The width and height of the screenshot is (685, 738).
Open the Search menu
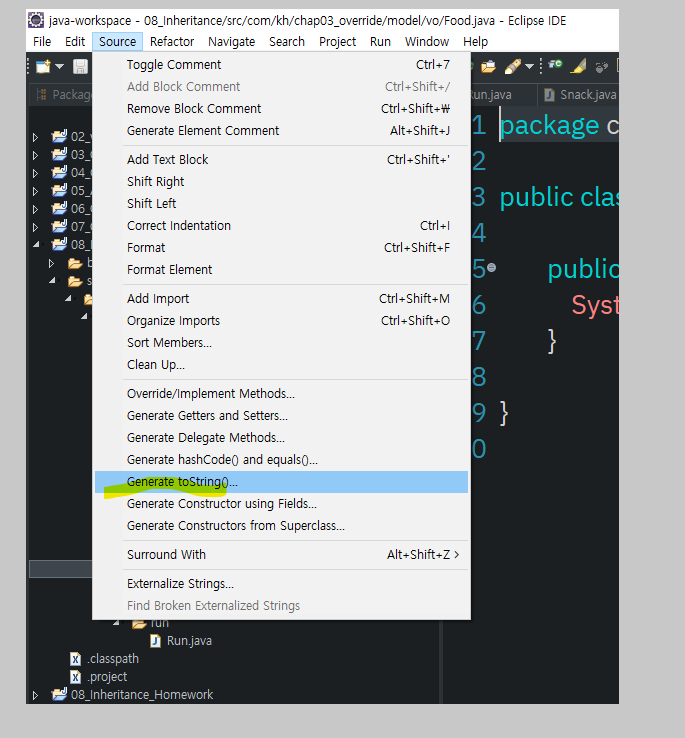pos(287,41)
